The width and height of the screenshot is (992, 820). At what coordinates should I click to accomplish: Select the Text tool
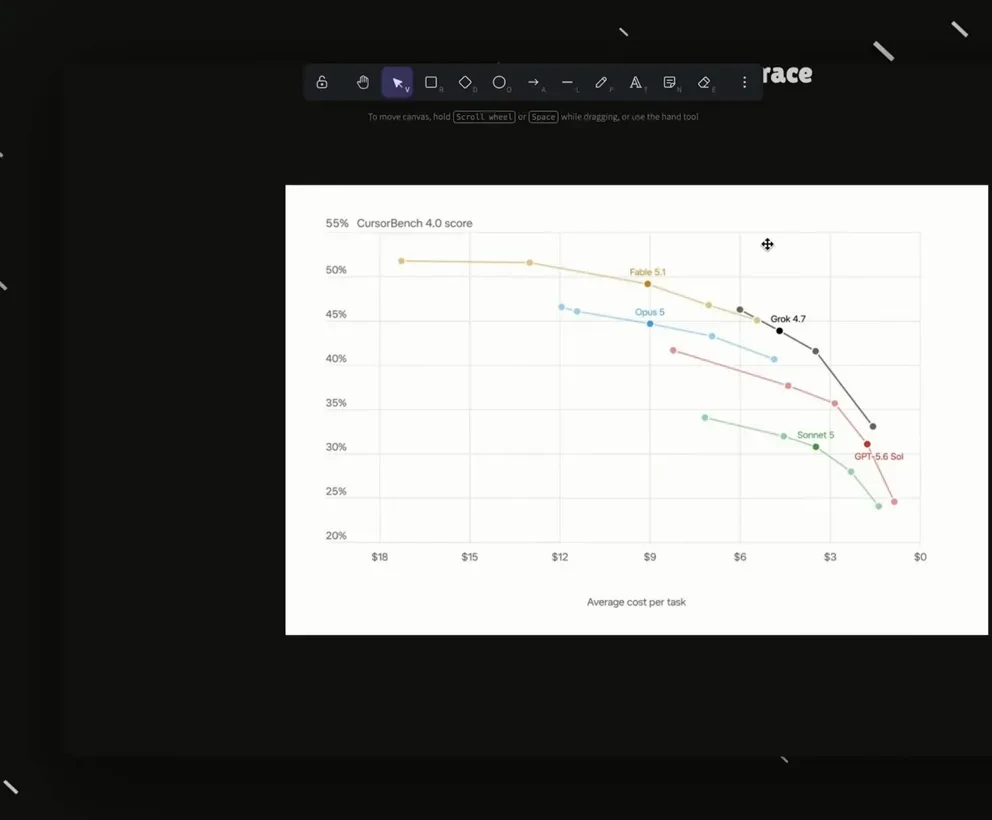click(636, 82)
